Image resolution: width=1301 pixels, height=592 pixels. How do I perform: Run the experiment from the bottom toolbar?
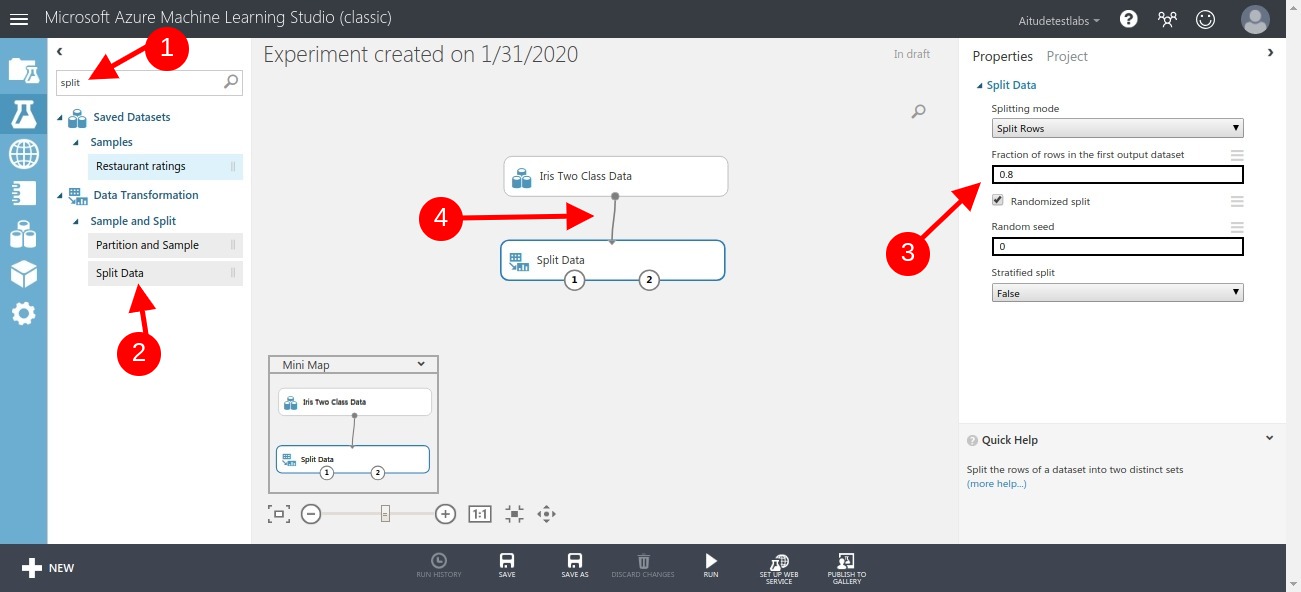tap(710, 565)
